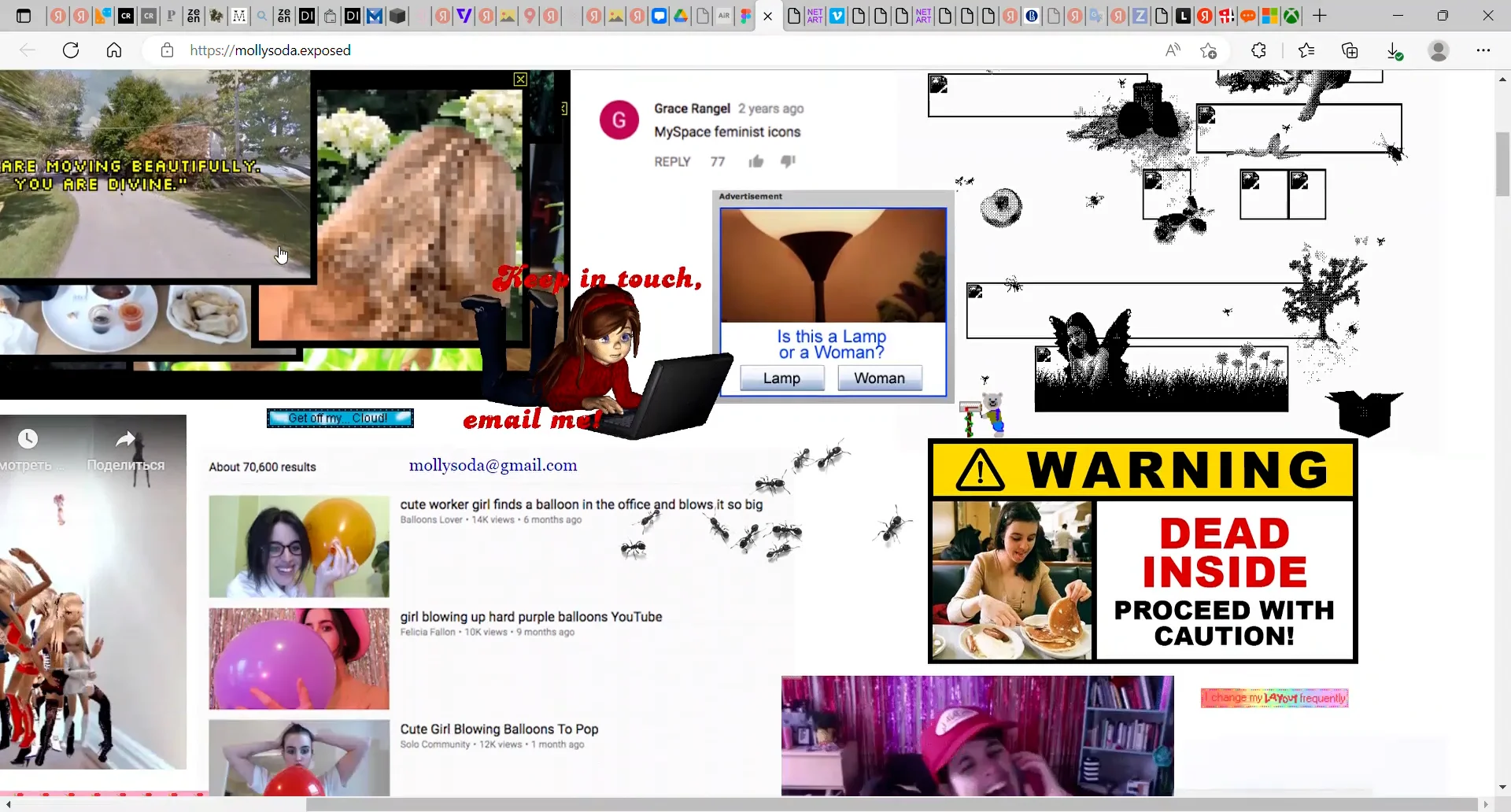Click the Back navigation arrow
Viewport: 1511px width, 812px height.
[28, 50]
